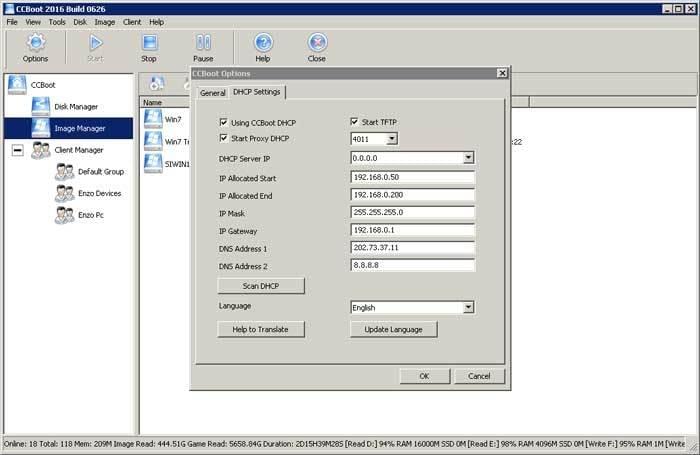Collapse the Client Manager tree node
Screen dimensions: 700x455
pyautogui.click(x=17, y=150)
